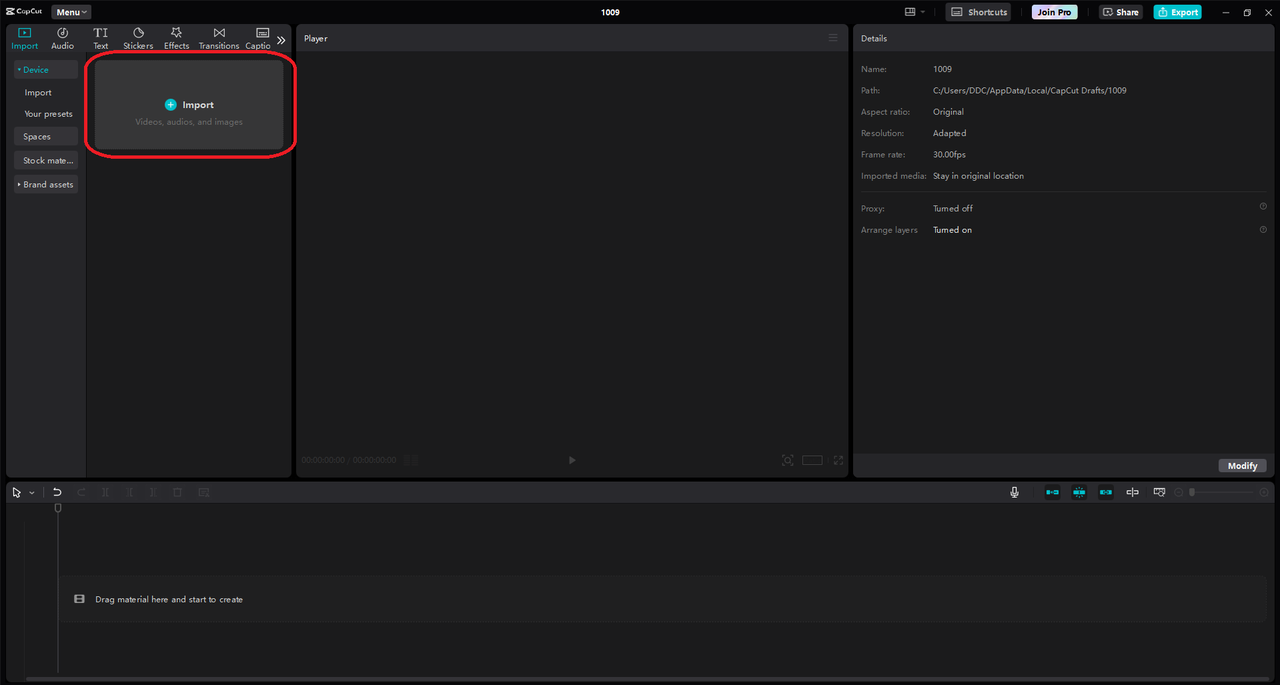Toggle main track magnet
Viewport: 1280px width, 685px height.
[1052, 492]
